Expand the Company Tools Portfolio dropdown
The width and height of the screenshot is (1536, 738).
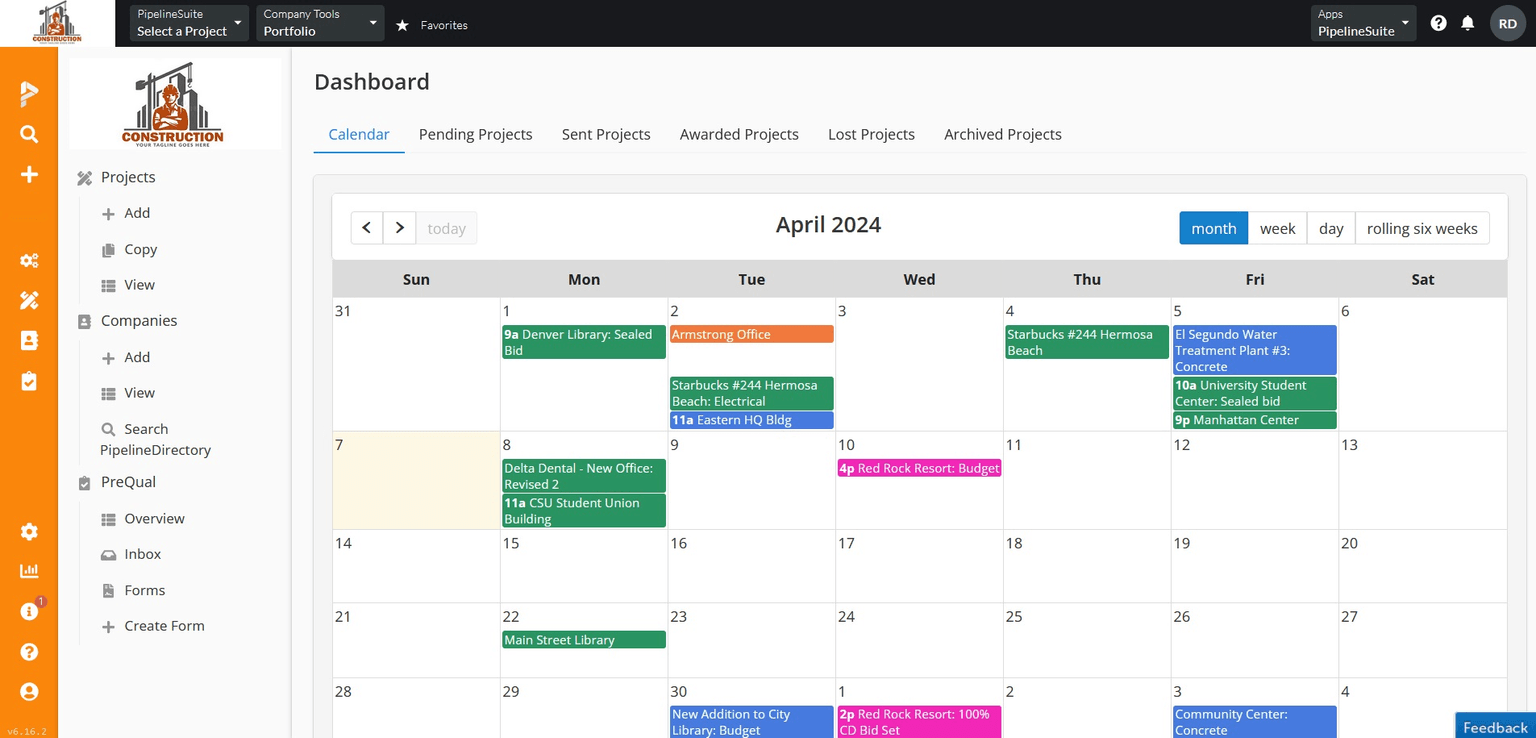pyautogui.click(x=319, y=23)
